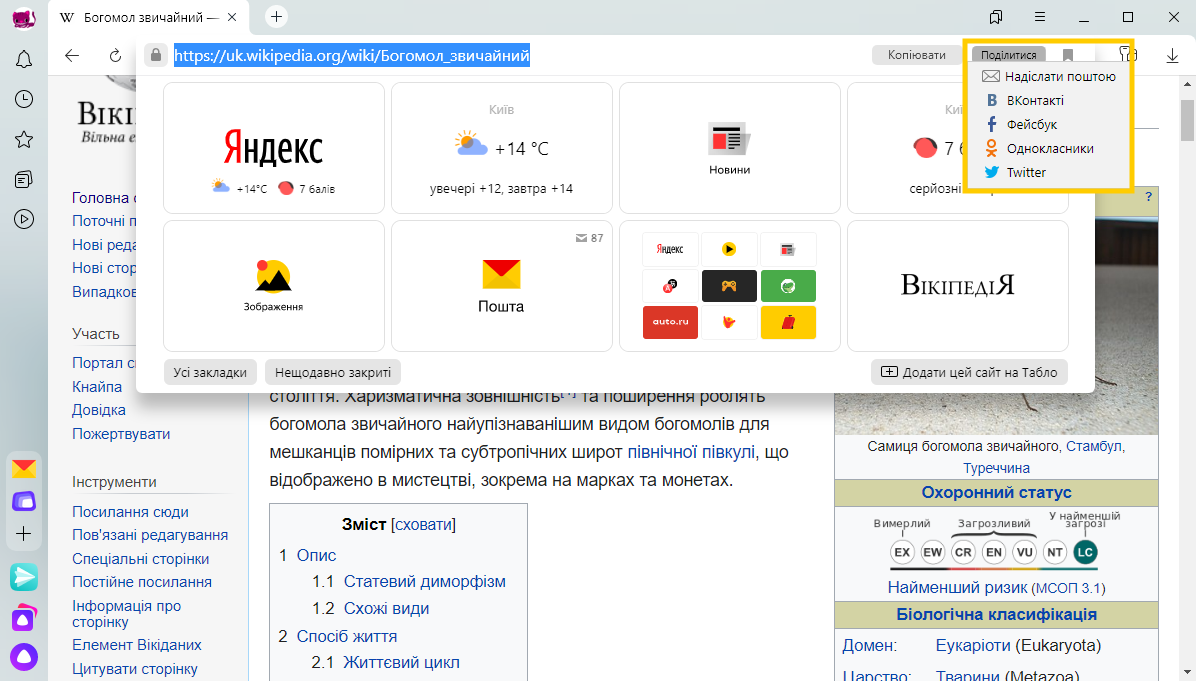
Task: Open the video play icon in the sidebar
Action: 24,220
